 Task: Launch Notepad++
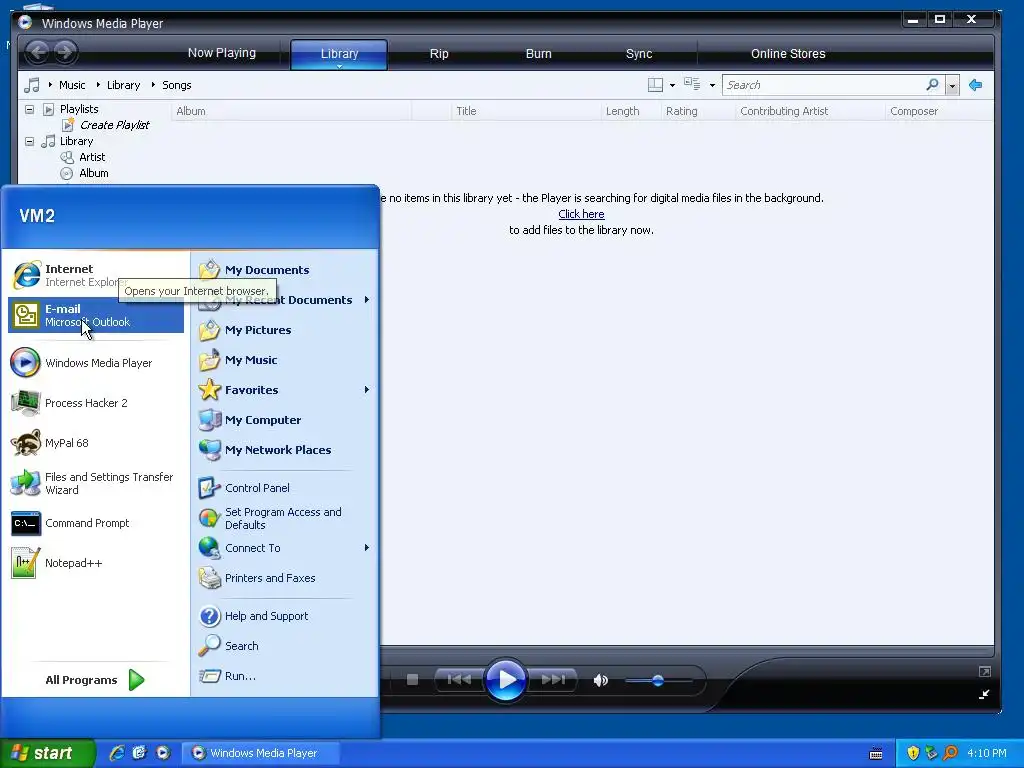95,563
